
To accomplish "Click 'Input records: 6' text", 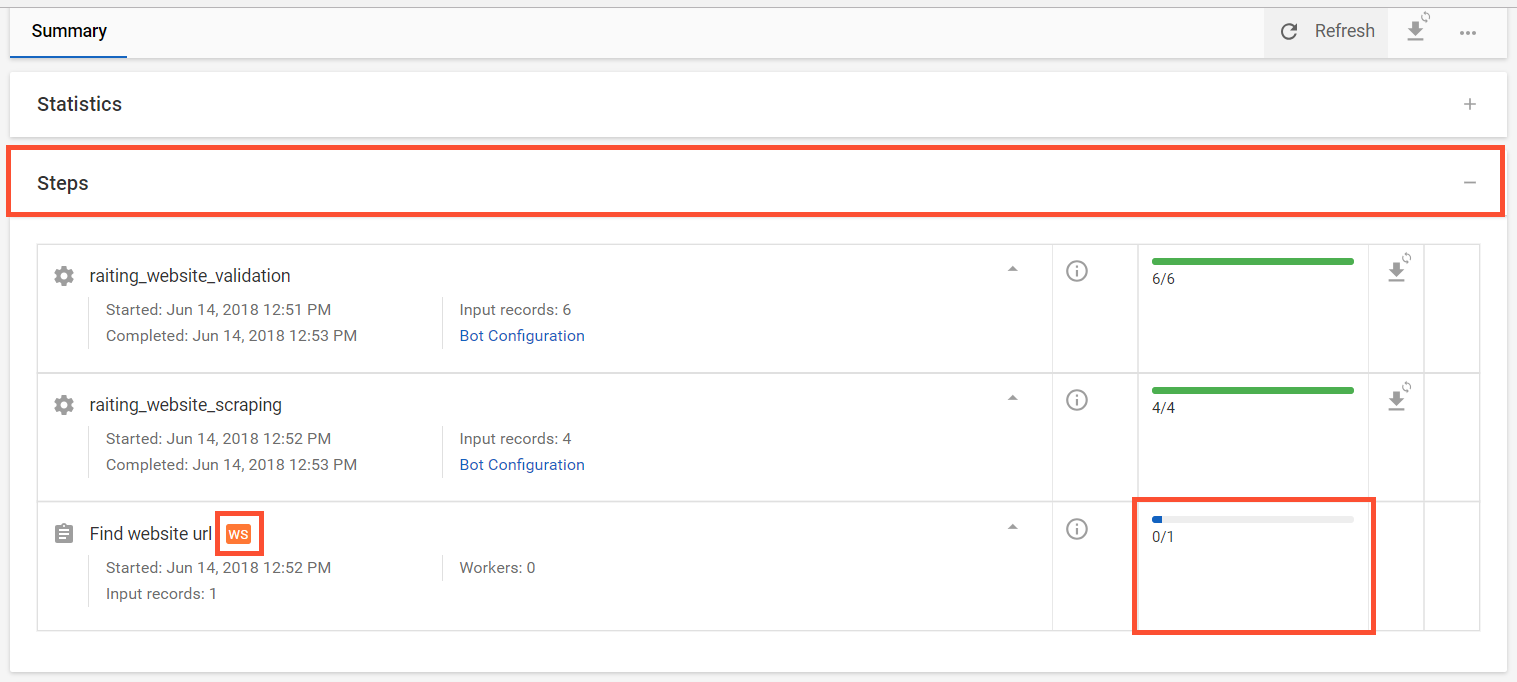I will click(515, 310).
